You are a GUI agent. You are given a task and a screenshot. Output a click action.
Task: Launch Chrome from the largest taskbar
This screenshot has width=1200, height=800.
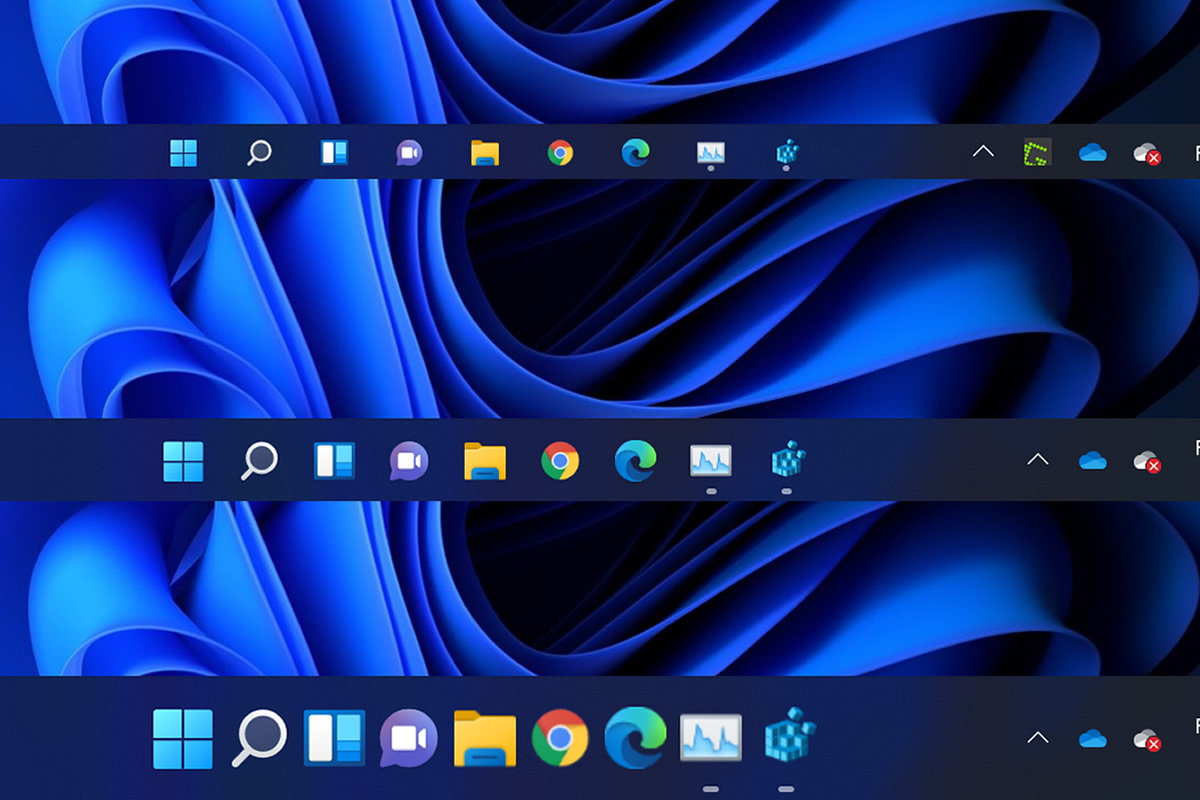coord(560,739)
